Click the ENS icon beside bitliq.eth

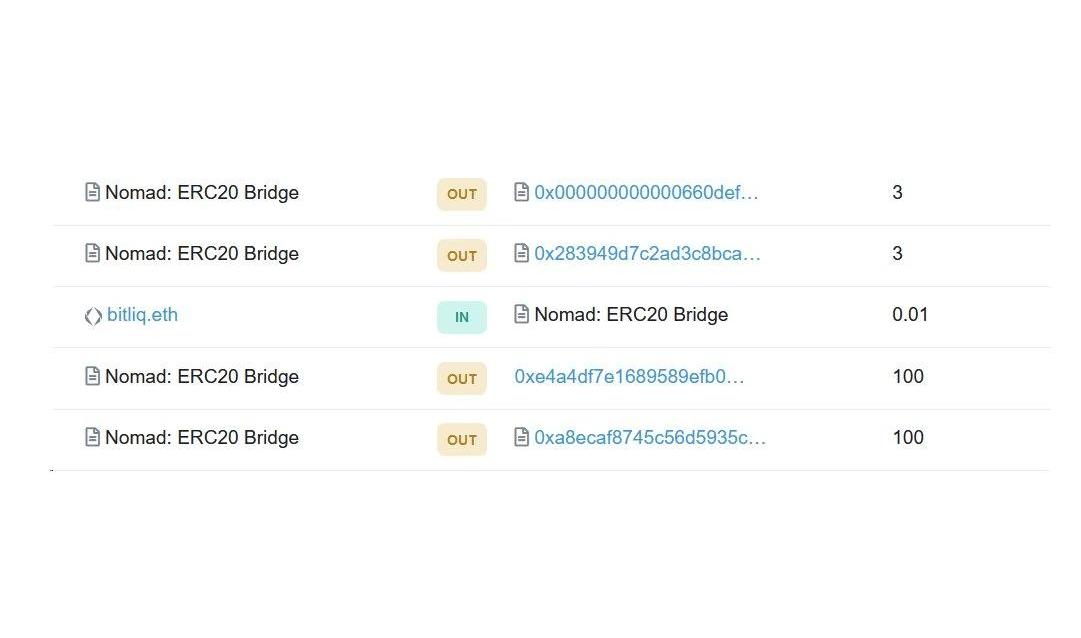[93, 316]
